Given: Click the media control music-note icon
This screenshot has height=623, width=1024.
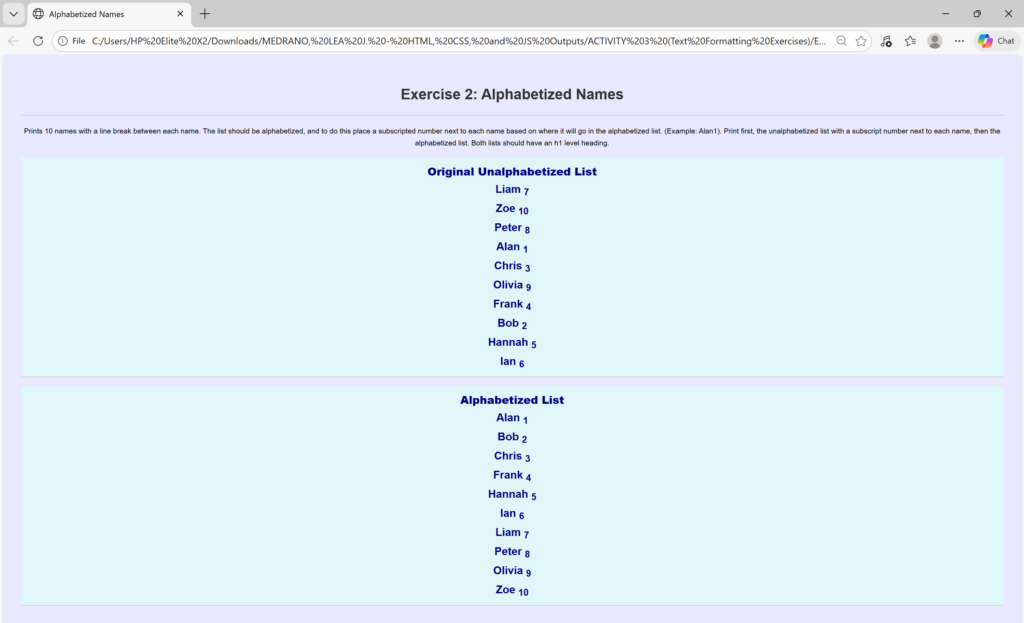Looking at the screenshot, I should (x=886, y=41).
